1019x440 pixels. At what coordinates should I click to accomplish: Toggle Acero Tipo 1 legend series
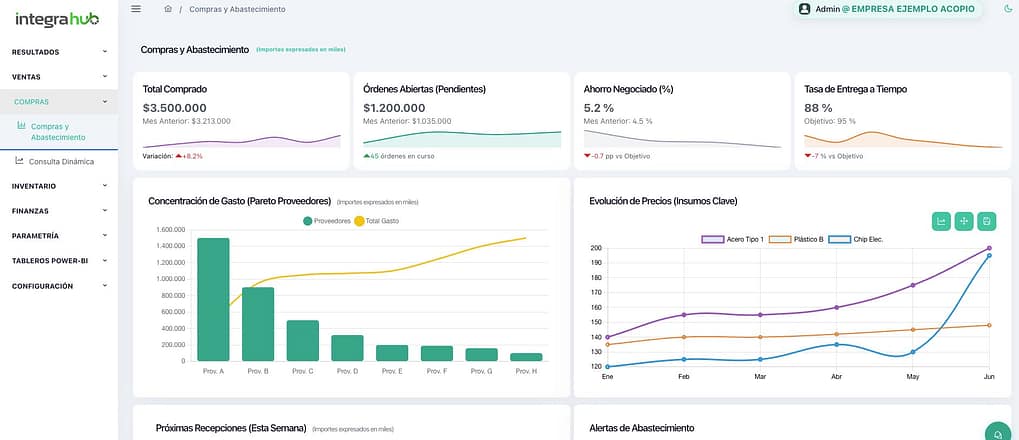734,239
